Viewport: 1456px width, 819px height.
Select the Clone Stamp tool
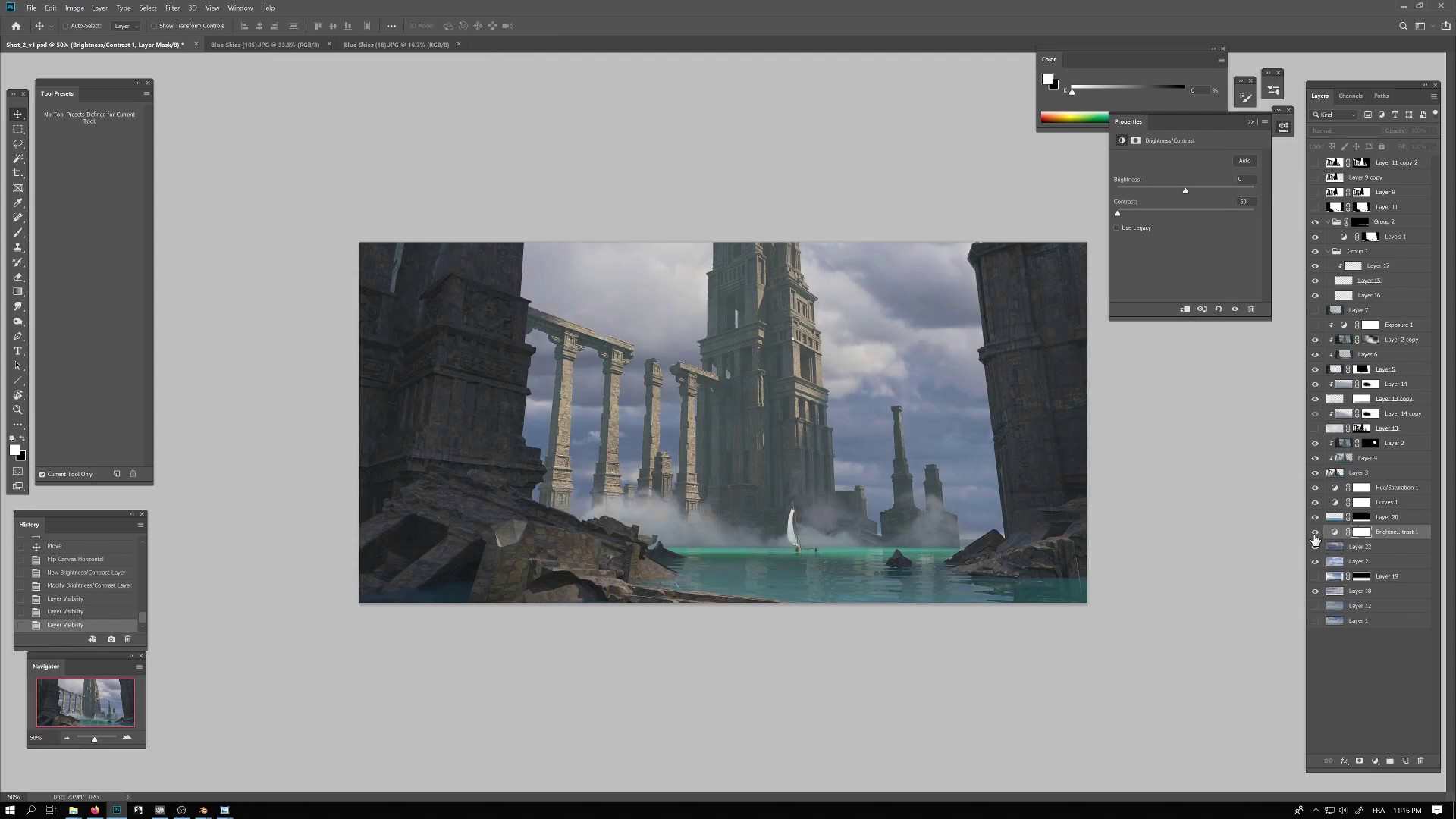tap(18, 247)
